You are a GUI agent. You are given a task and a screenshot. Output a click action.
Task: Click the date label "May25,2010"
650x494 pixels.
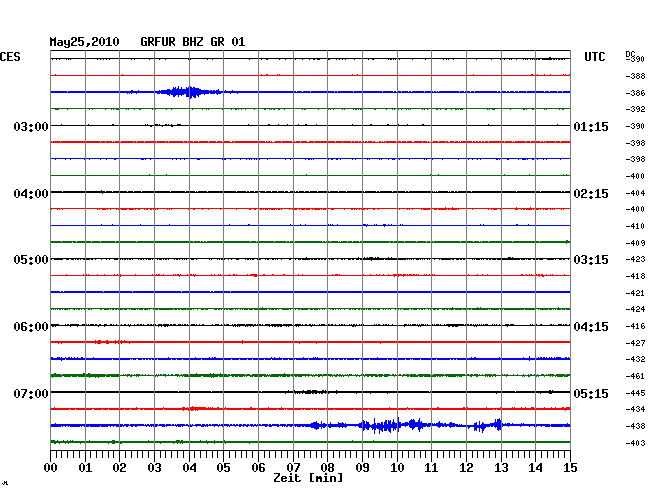(84, 42)
